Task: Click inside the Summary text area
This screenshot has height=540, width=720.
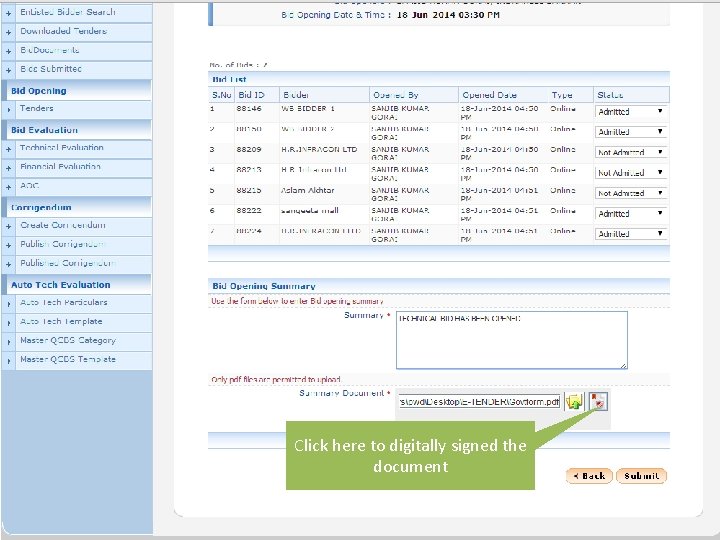Action: click(512, 340)
